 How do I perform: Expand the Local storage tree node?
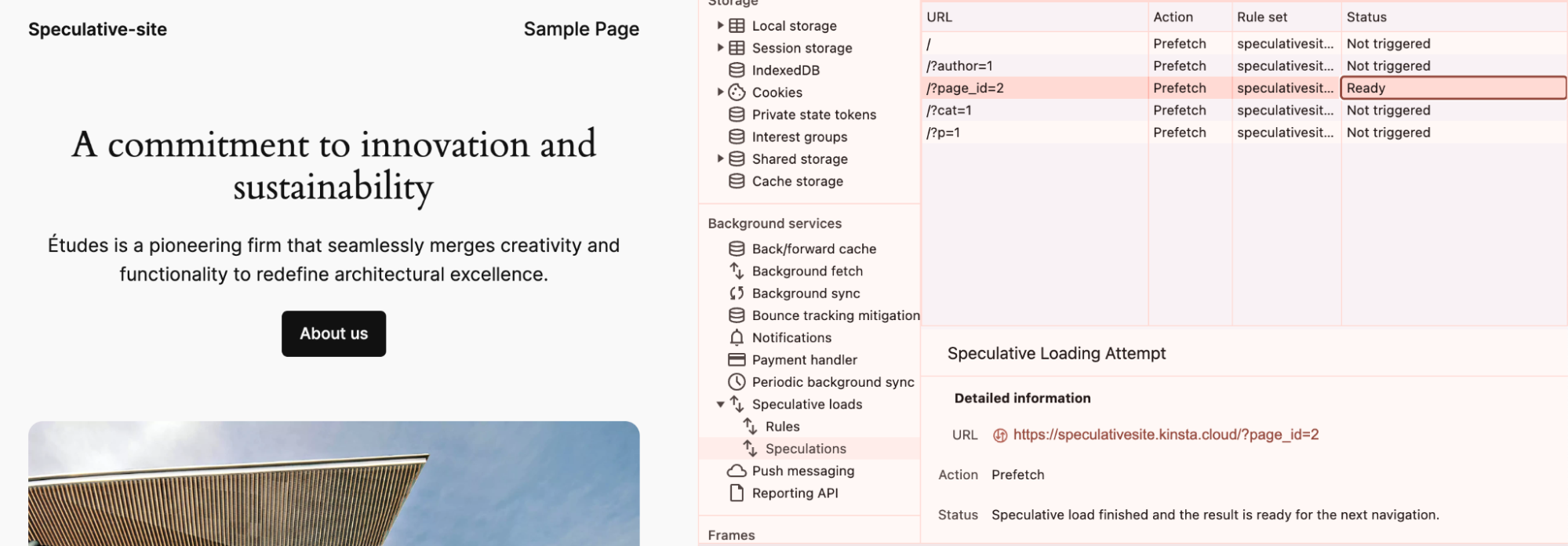point(720,26)
